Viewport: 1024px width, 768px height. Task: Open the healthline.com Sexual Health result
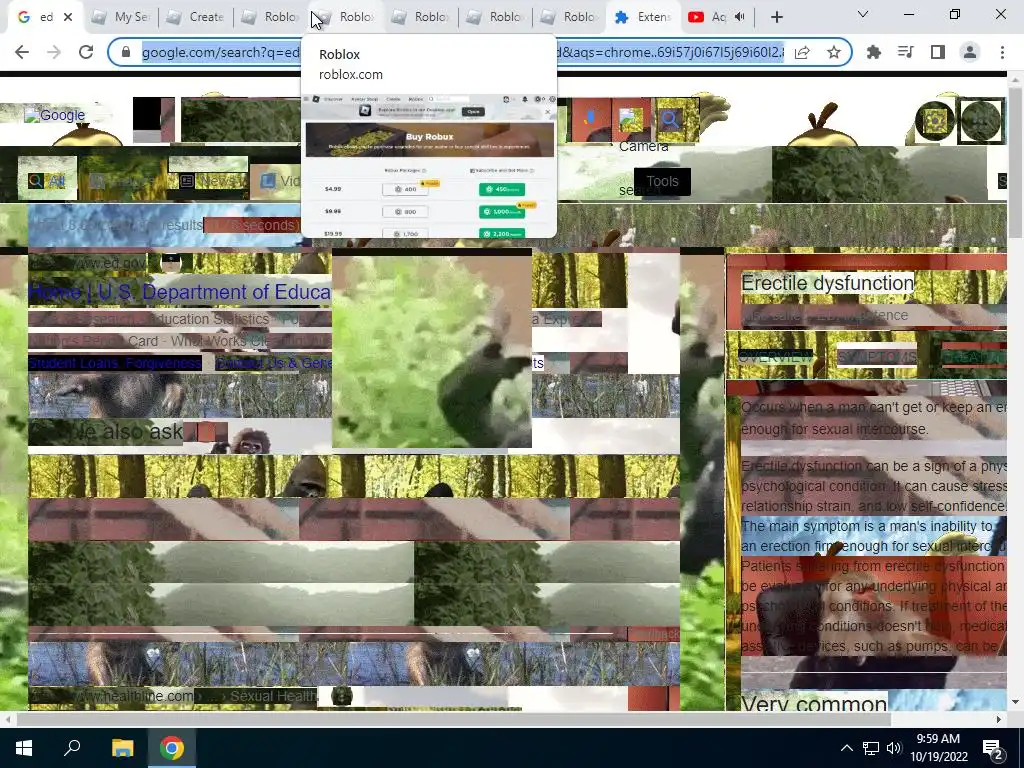coord(173,696)
